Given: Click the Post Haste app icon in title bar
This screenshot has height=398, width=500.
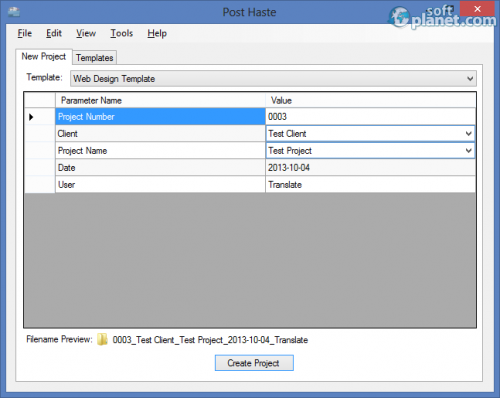Looking at the screenshot, I should tap(14, 12).
